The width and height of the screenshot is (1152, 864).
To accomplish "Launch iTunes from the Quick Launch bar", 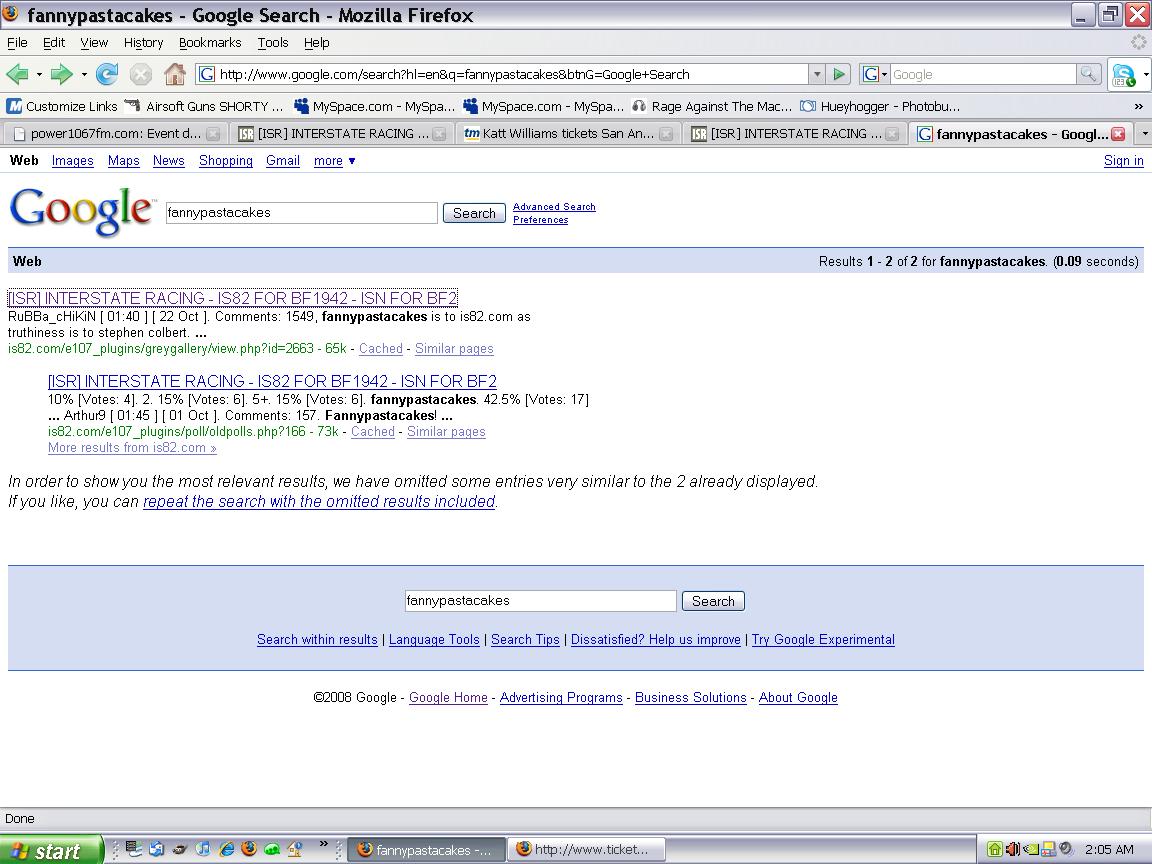I will pyautogui.click(x=203, y=849).
